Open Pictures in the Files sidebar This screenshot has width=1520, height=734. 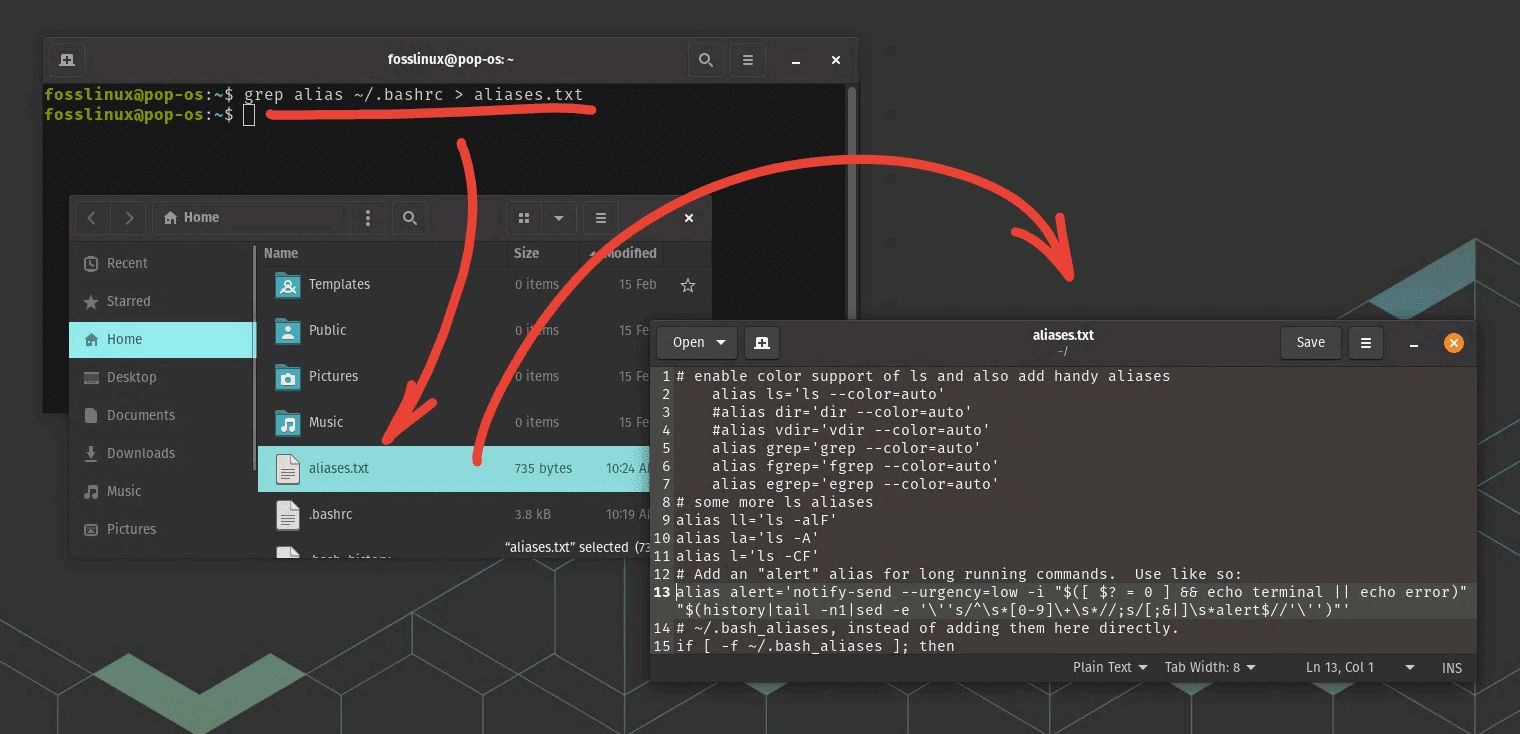pos(163,529)
